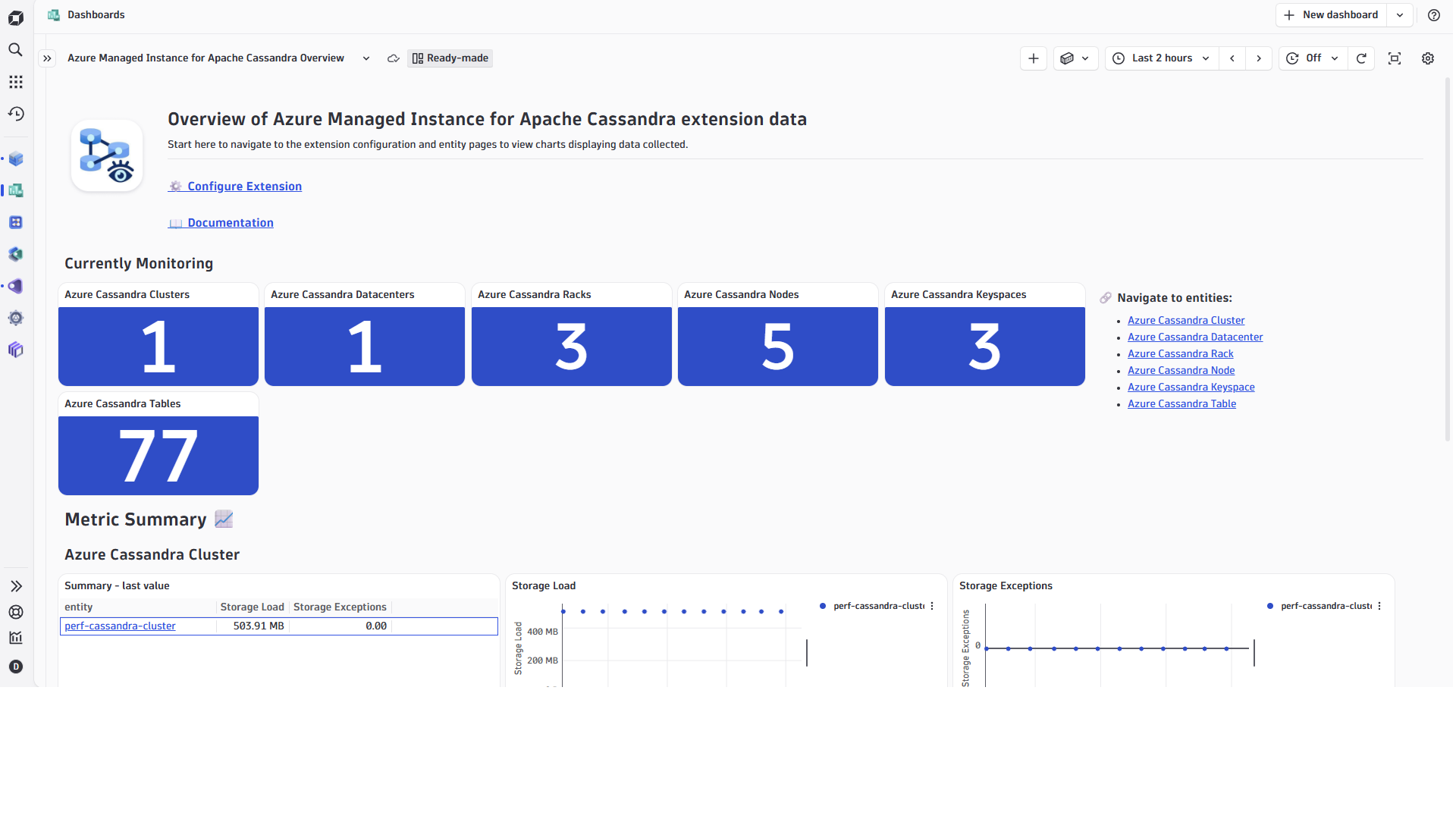Open the Documentation link
The image size is (1456, 819).
pos(221,223)
